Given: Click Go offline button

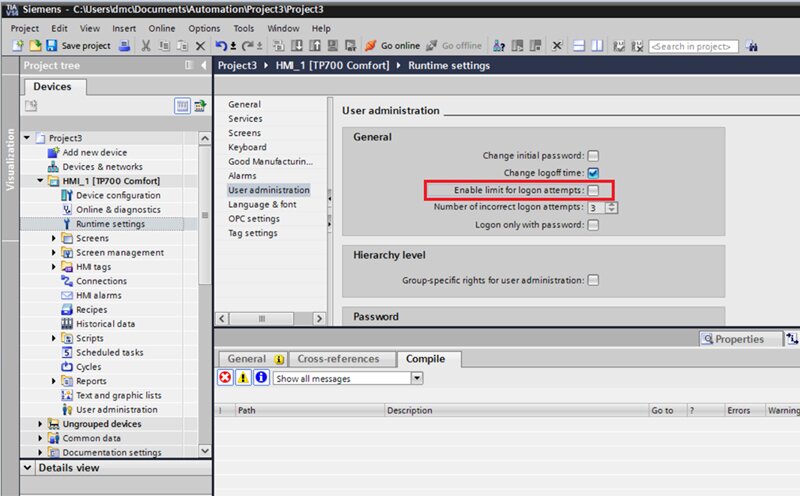Looking at the screenshot, I should pyautogui.click(x=454, y=46).
